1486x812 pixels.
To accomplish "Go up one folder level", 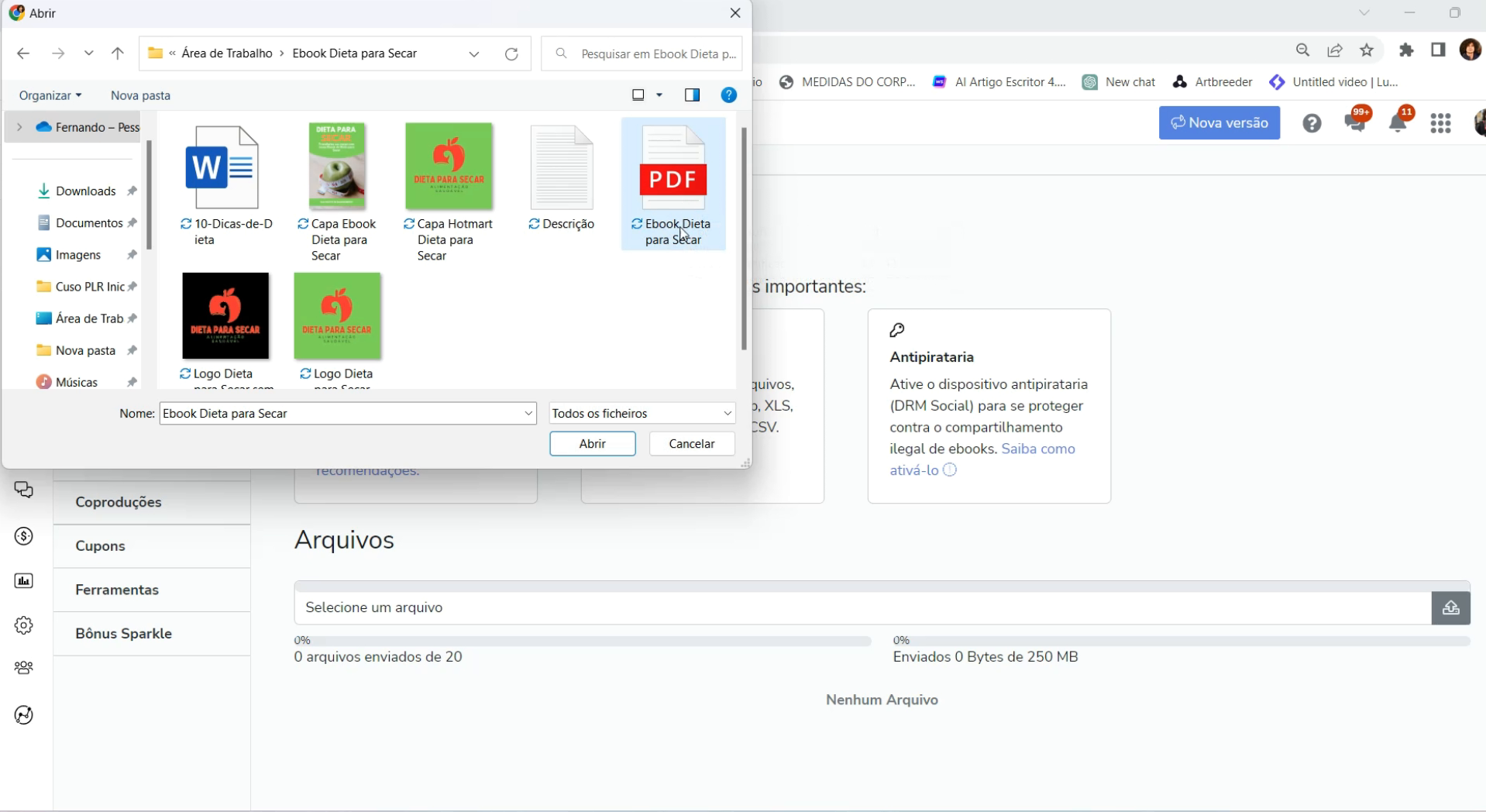I will [x=118, y=53].
